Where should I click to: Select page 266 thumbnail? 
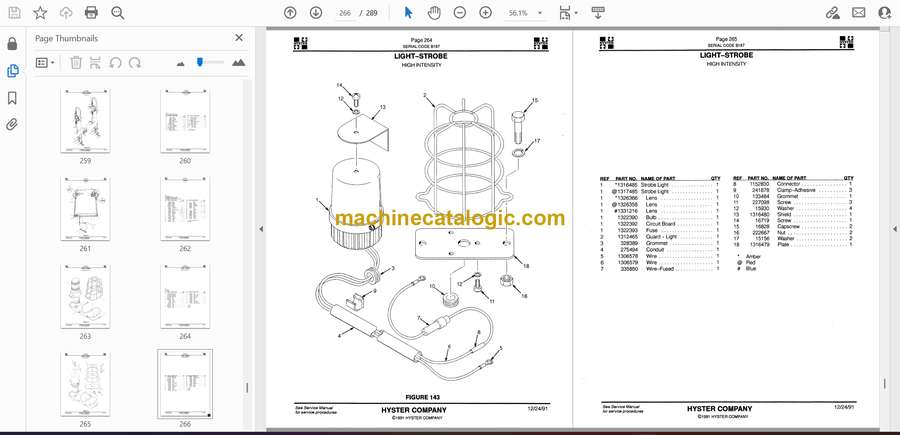coord(185,384)
